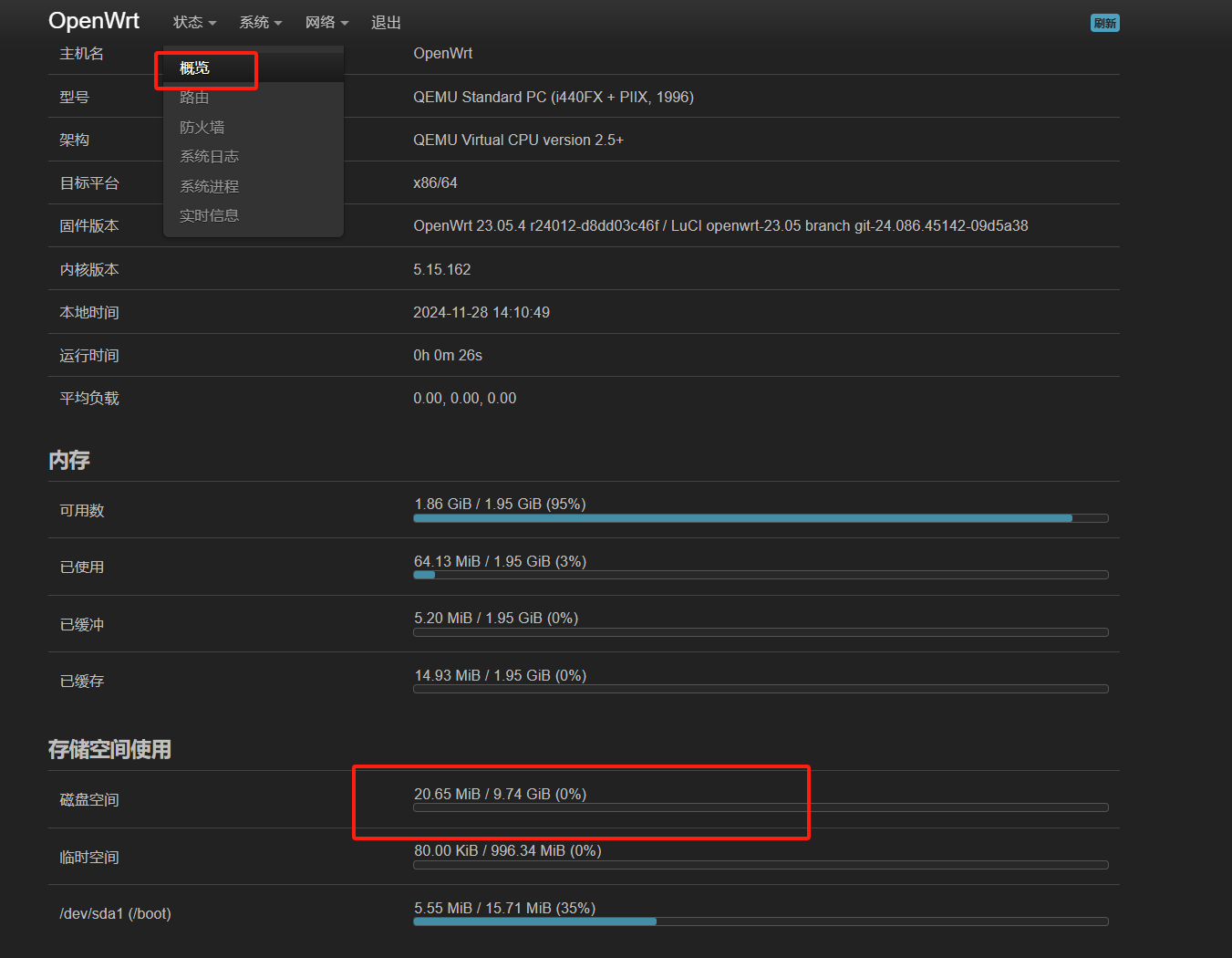Click the 已使用 memory progress bar
Viewport: 1232px width, 958px height.
(x=761, y=575)
